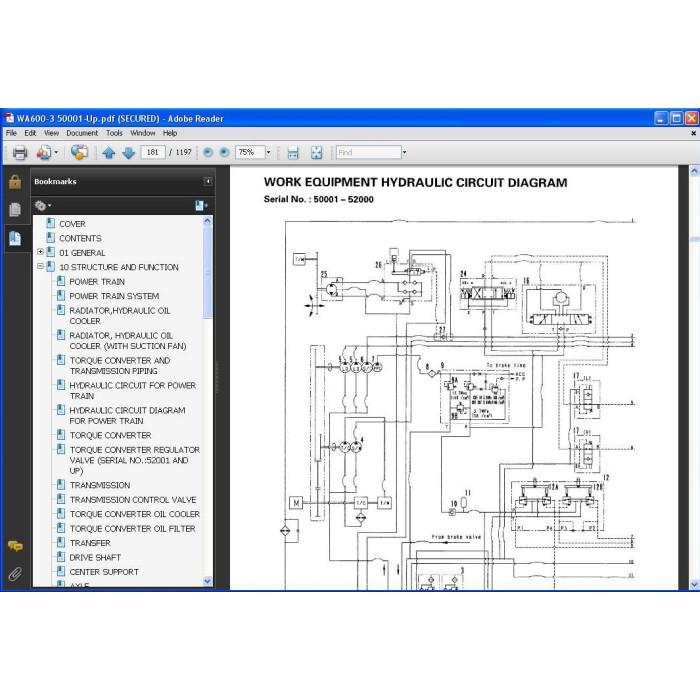Open TRANSMISSION CONTROL VALVE bookmark

(x=133, y=500)
